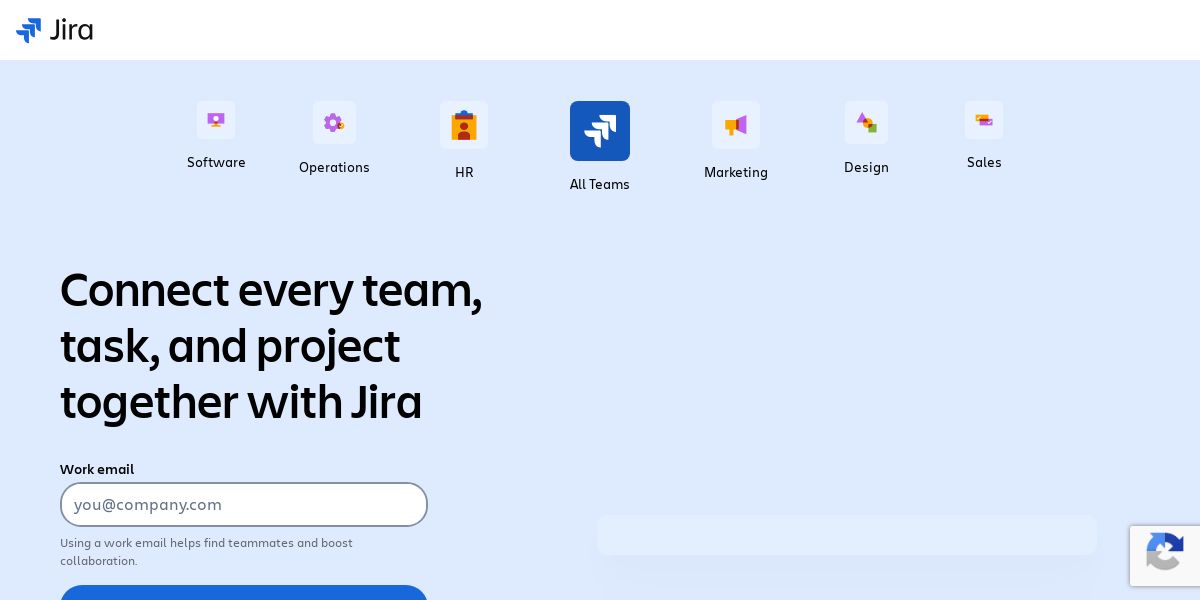This screenshot has height=600, width=1200.
Task: Select the Software team icon
Action: 216,120
